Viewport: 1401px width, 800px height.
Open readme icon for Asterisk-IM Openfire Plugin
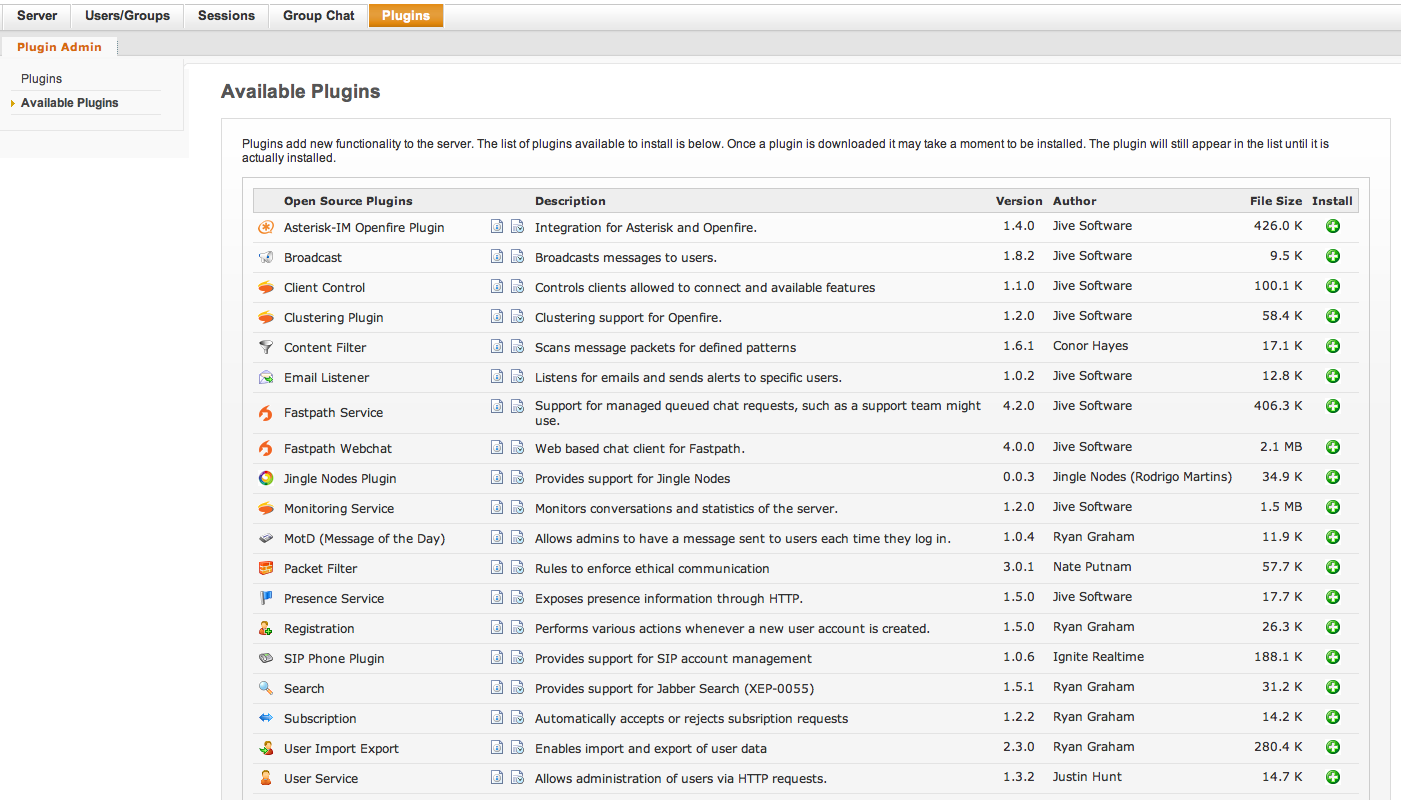(x=497, y=227)
